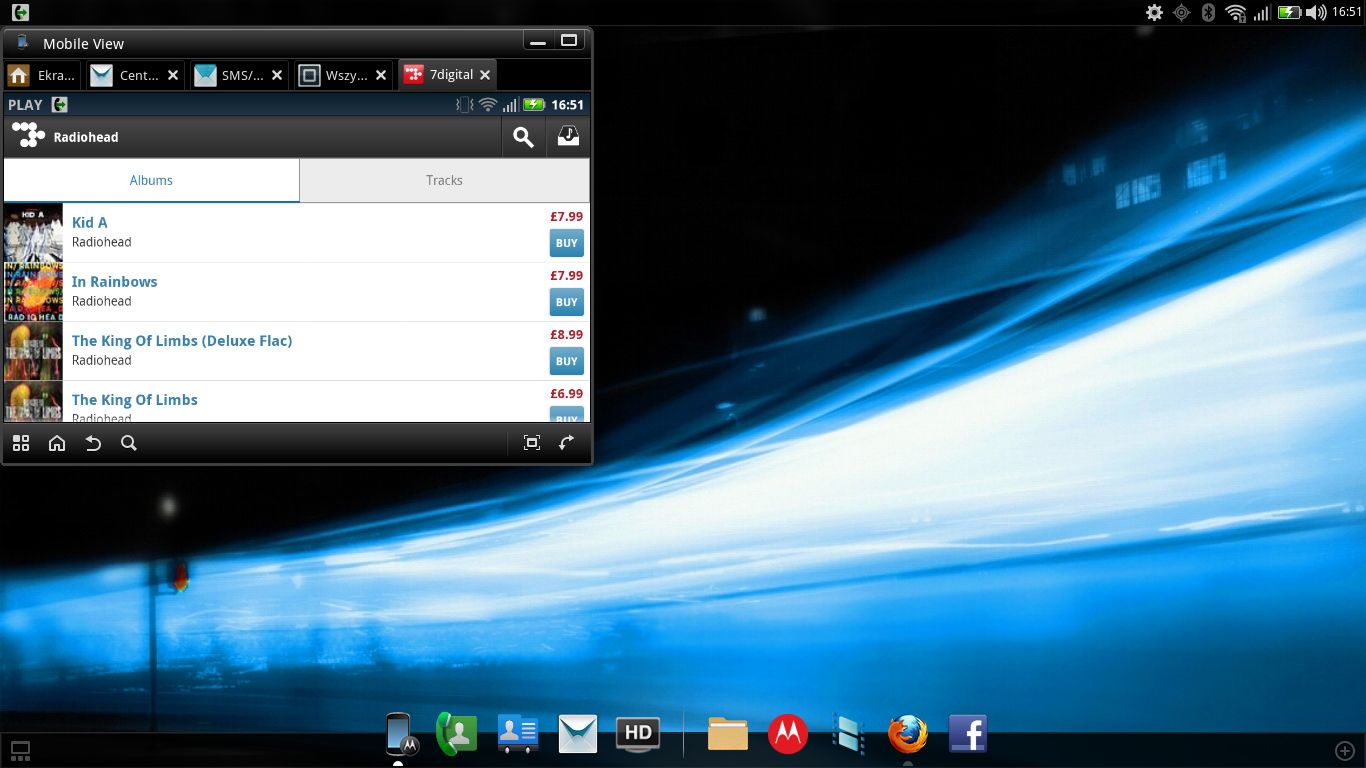Close the Wszy... tab
The height and width of the screenshot is (768, 1366).
[381, 75]
